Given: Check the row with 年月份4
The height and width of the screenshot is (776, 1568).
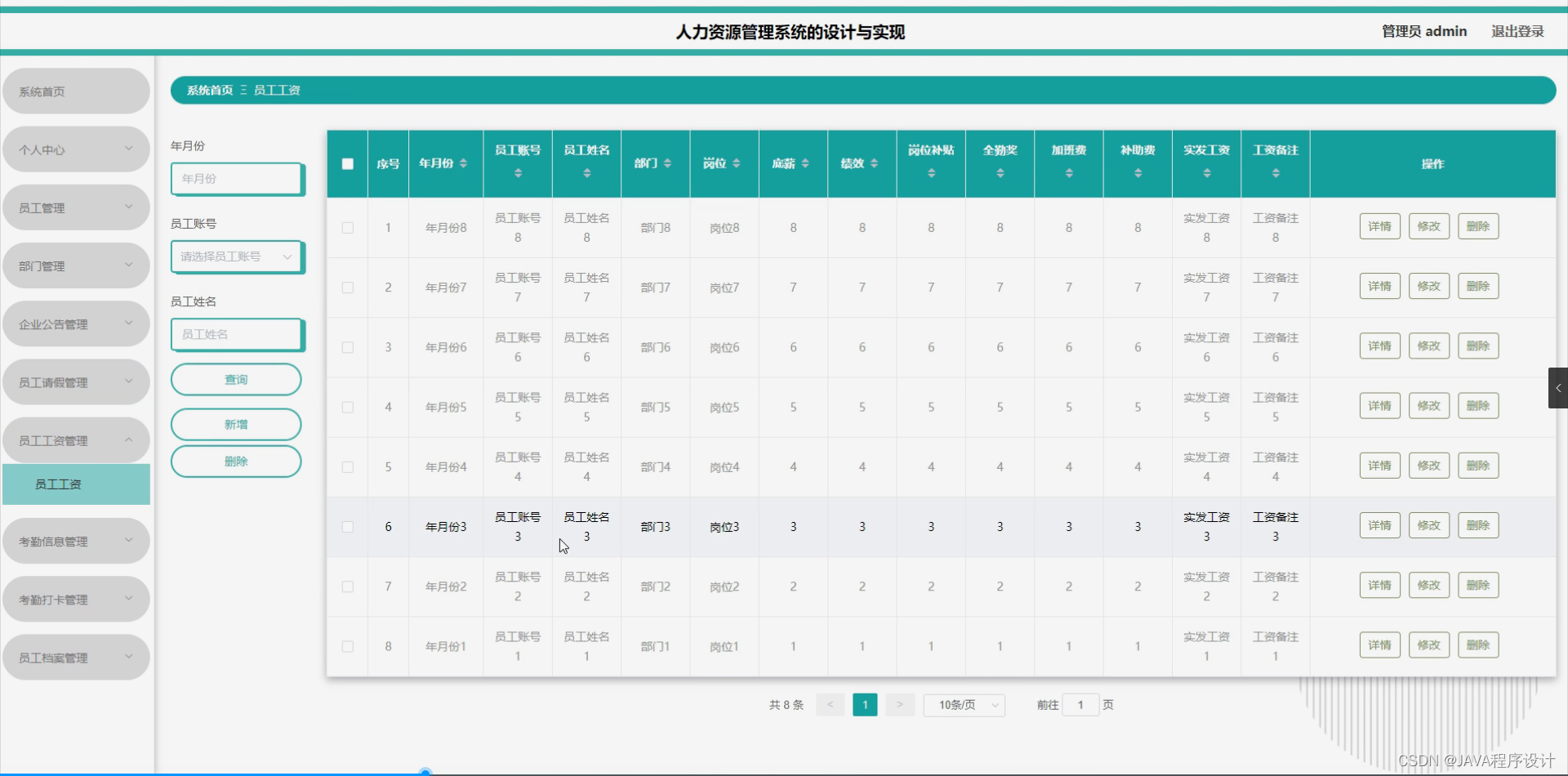Looking at the screenshot, I should point(348,467).
